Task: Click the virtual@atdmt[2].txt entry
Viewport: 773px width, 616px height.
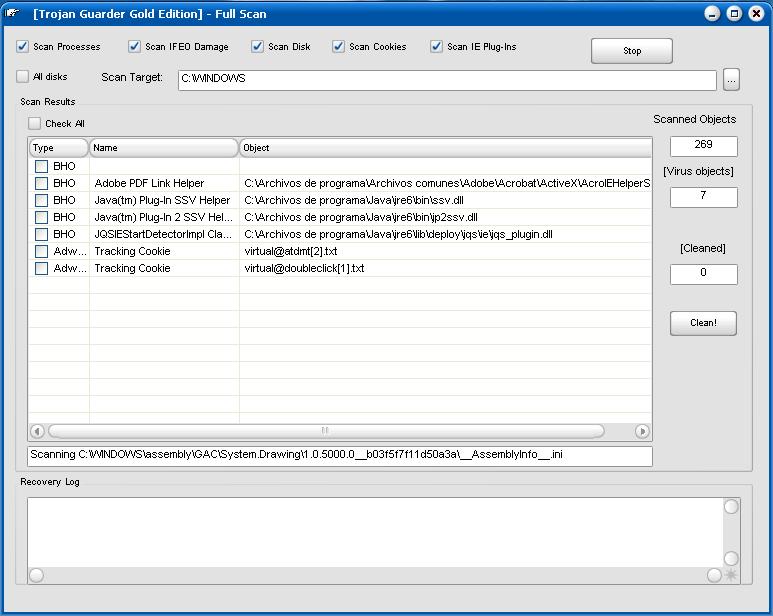Action: (291, 251)
